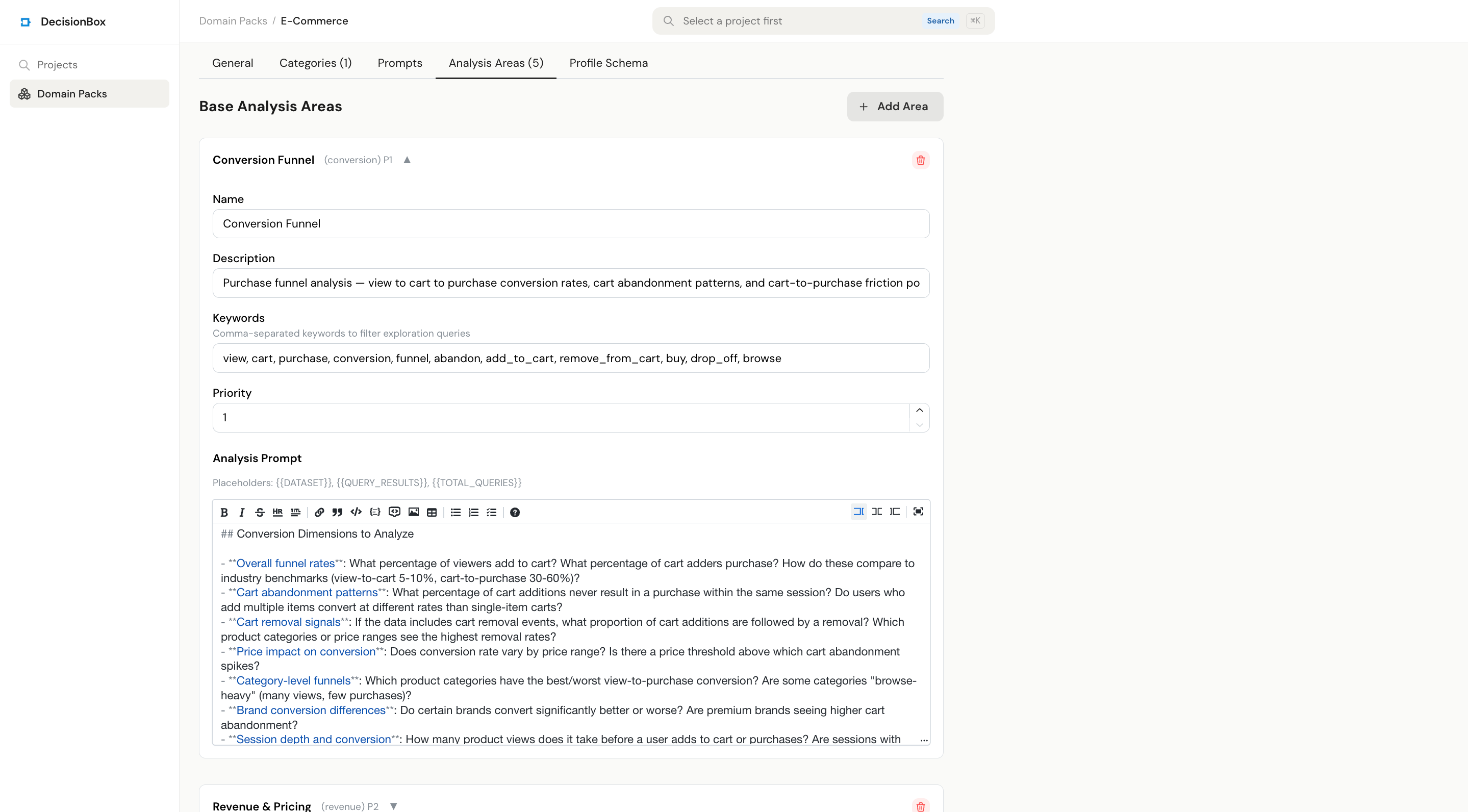The image size is (1468, 812).
Task: Click the '## Conversion Dimensions to Analyze' heading line
Action: pyautogui.click(x=317, y=534)
